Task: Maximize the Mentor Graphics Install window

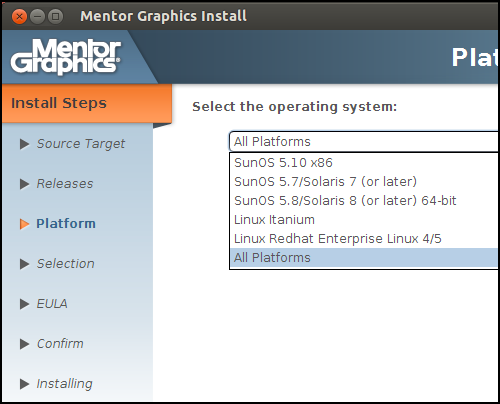Action: [55, 16]
